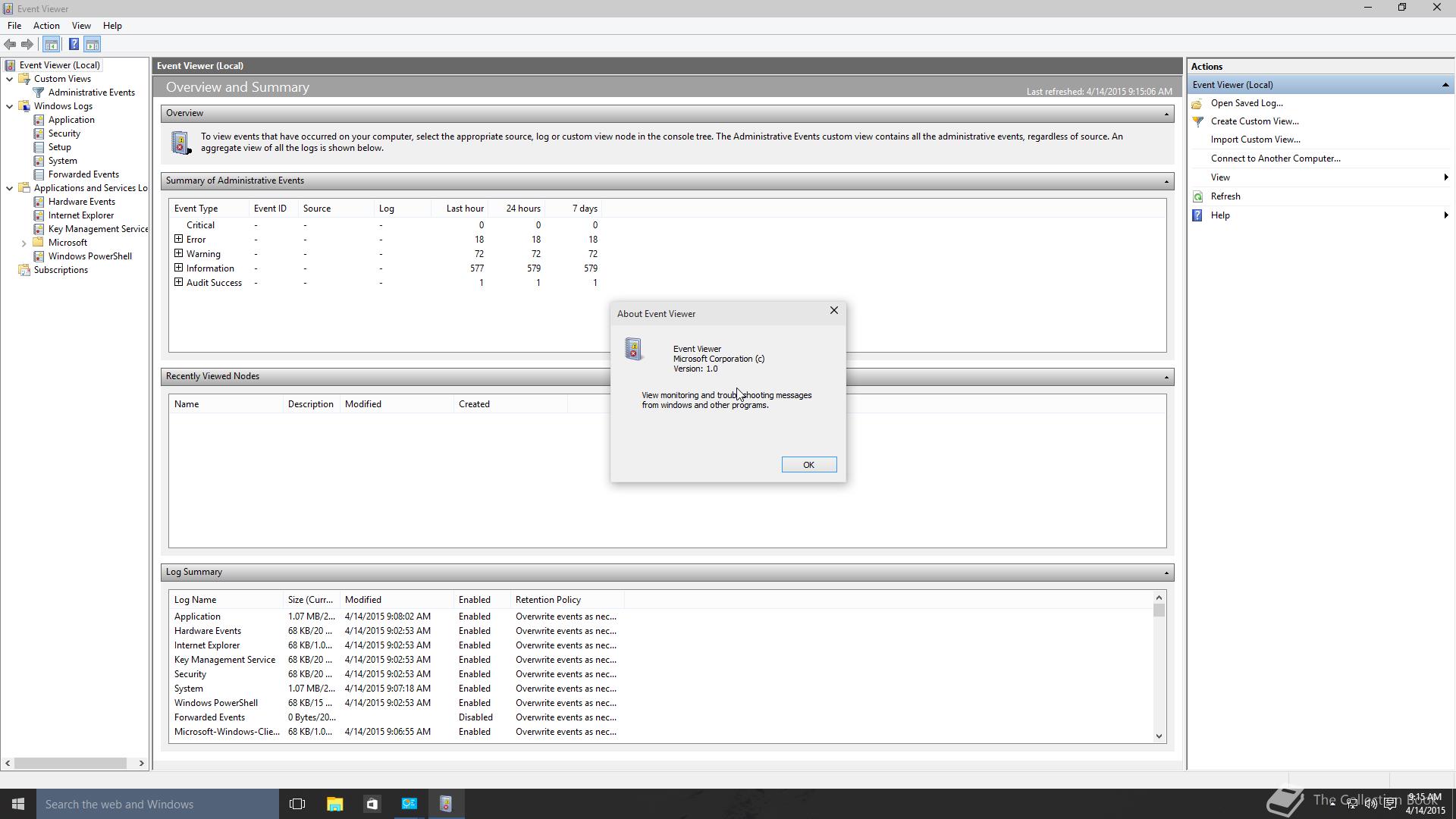Toggle Show/Hide Action Pane toolbar icon
The width and height of the screenshot is (1456, 819).
click(93, 45)
